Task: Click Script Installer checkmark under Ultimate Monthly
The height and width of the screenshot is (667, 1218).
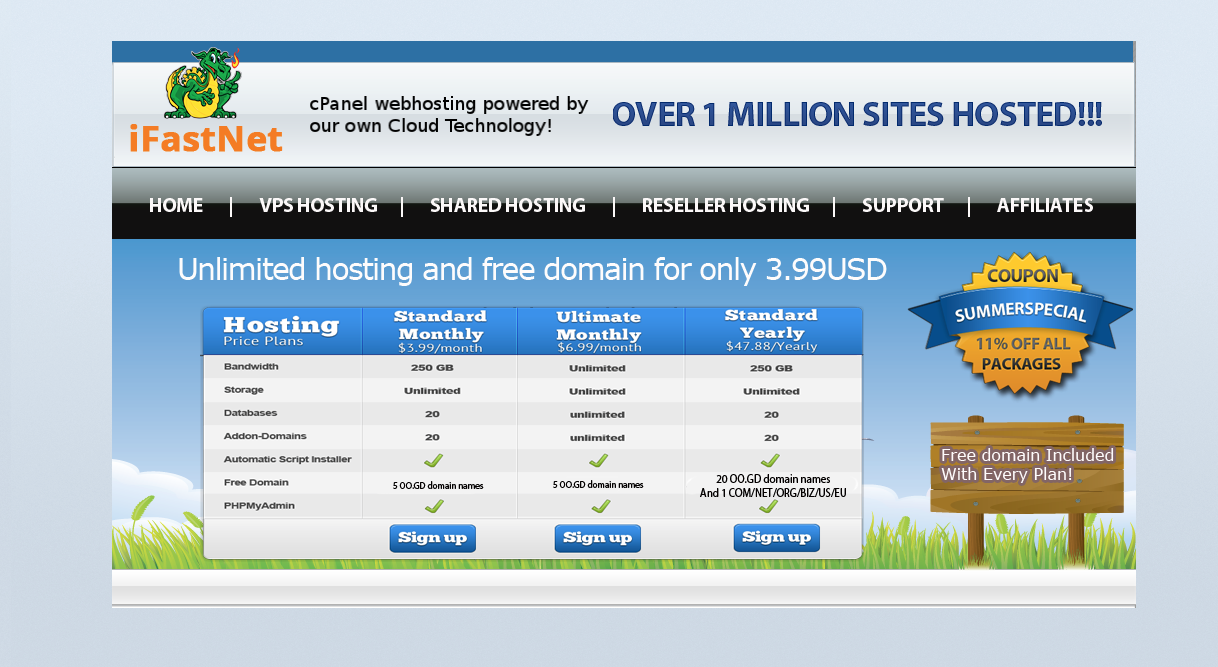Action: [598, 460]
